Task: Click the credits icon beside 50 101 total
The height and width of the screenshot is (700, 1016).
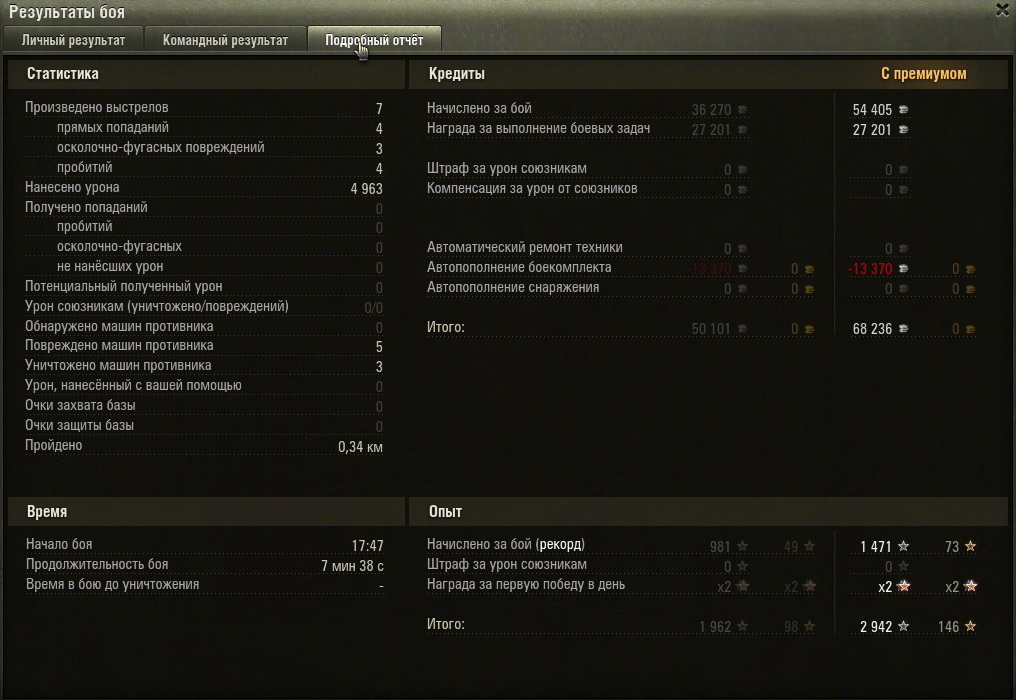Action: [743, 329]
